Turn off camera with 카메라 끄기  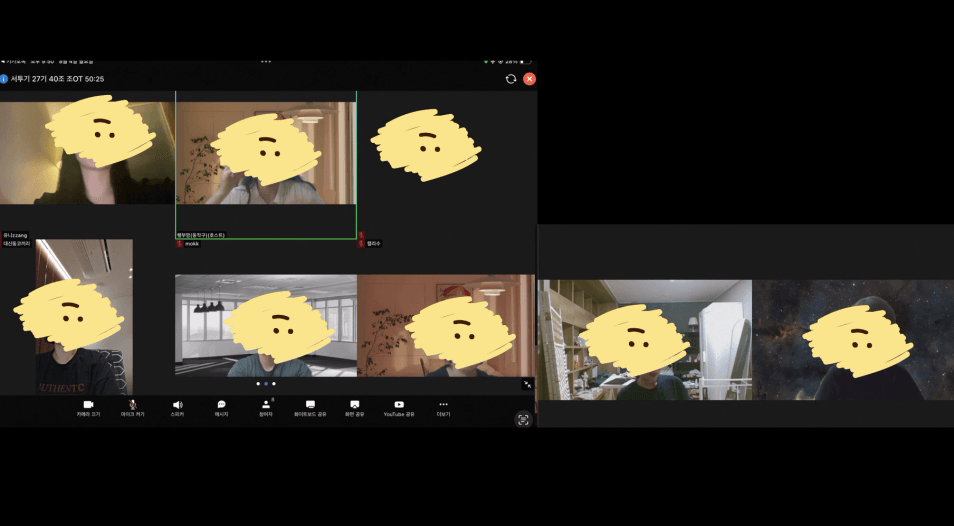[88, 406]
